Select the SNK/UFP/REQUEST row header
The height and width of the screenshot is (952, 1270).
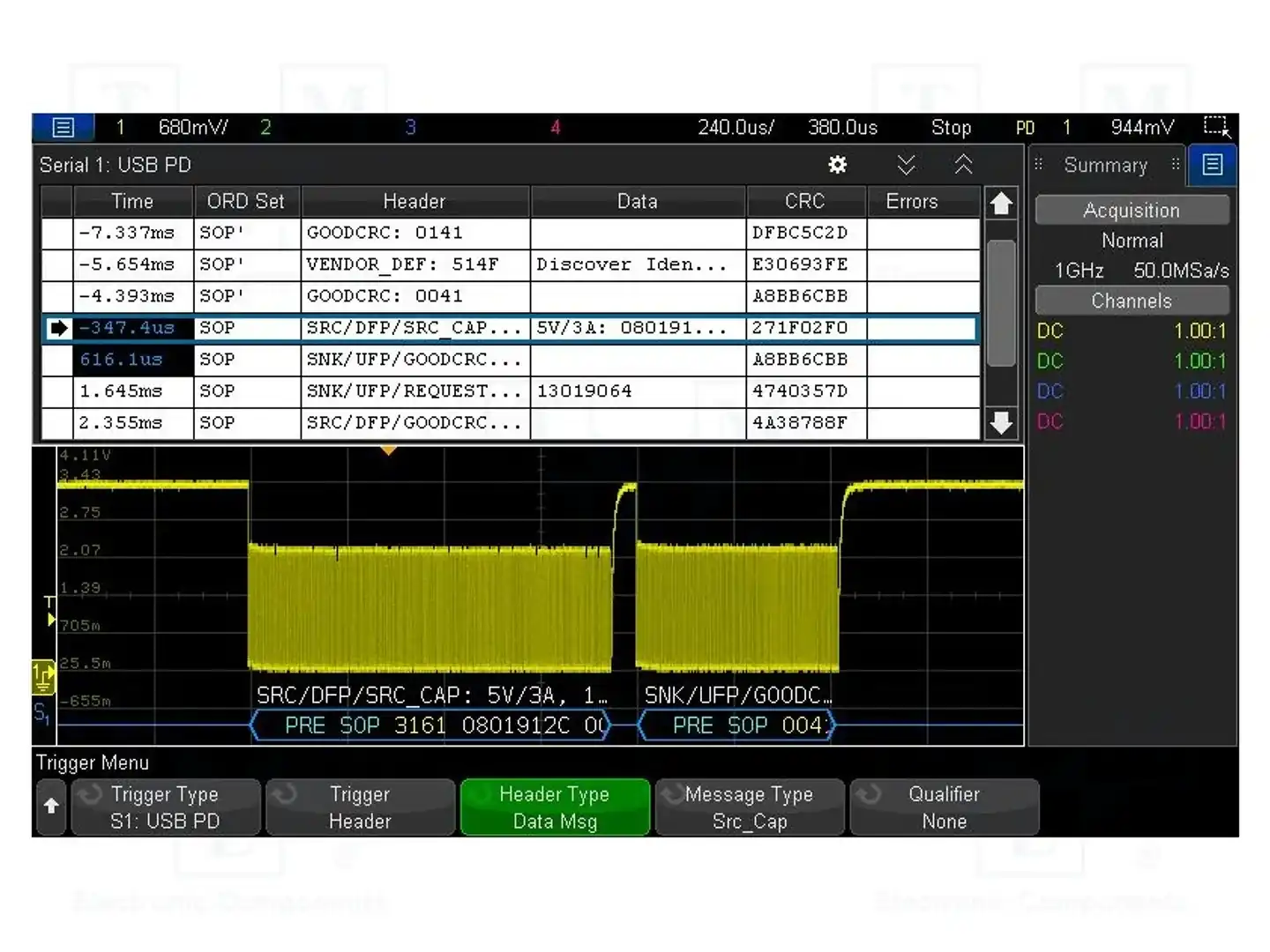(415, 391)
